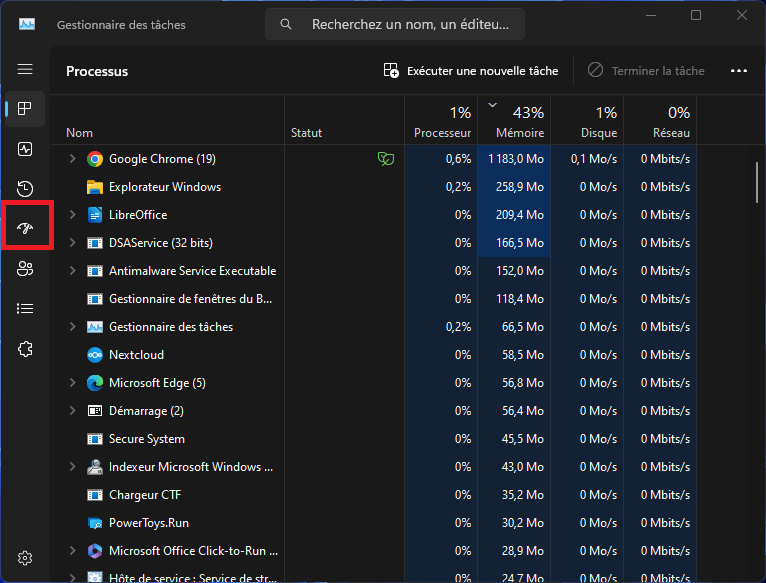Screen dimensions: 766x583
Task: Click the LibreOffice document icon
Action: [x=95, y=215]
